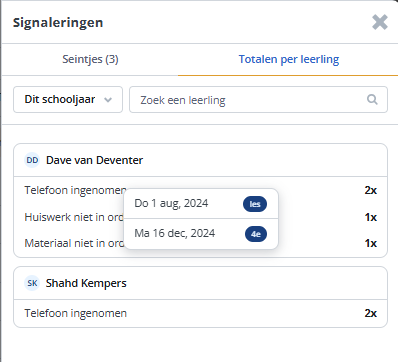Open student Shahd Kempers
The width and height of the screenshot is (398, 362).
86,283
